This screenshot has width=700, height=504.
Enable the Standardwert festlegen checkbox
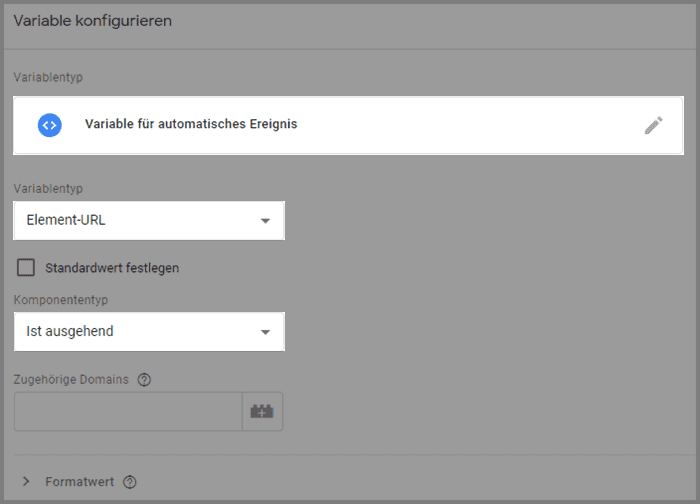pos(26,268)
